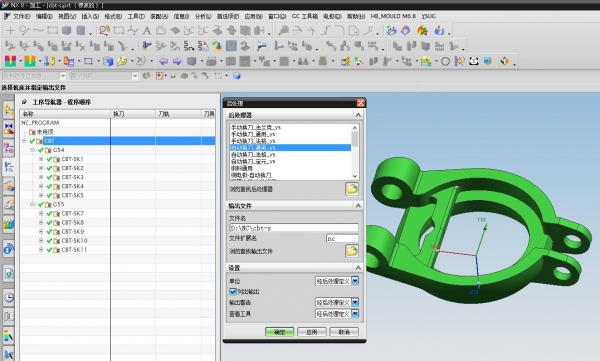Screen dimensions: 600x361
Task: Click the panda face toolbar icon
Action: click(x=474, y=61)
